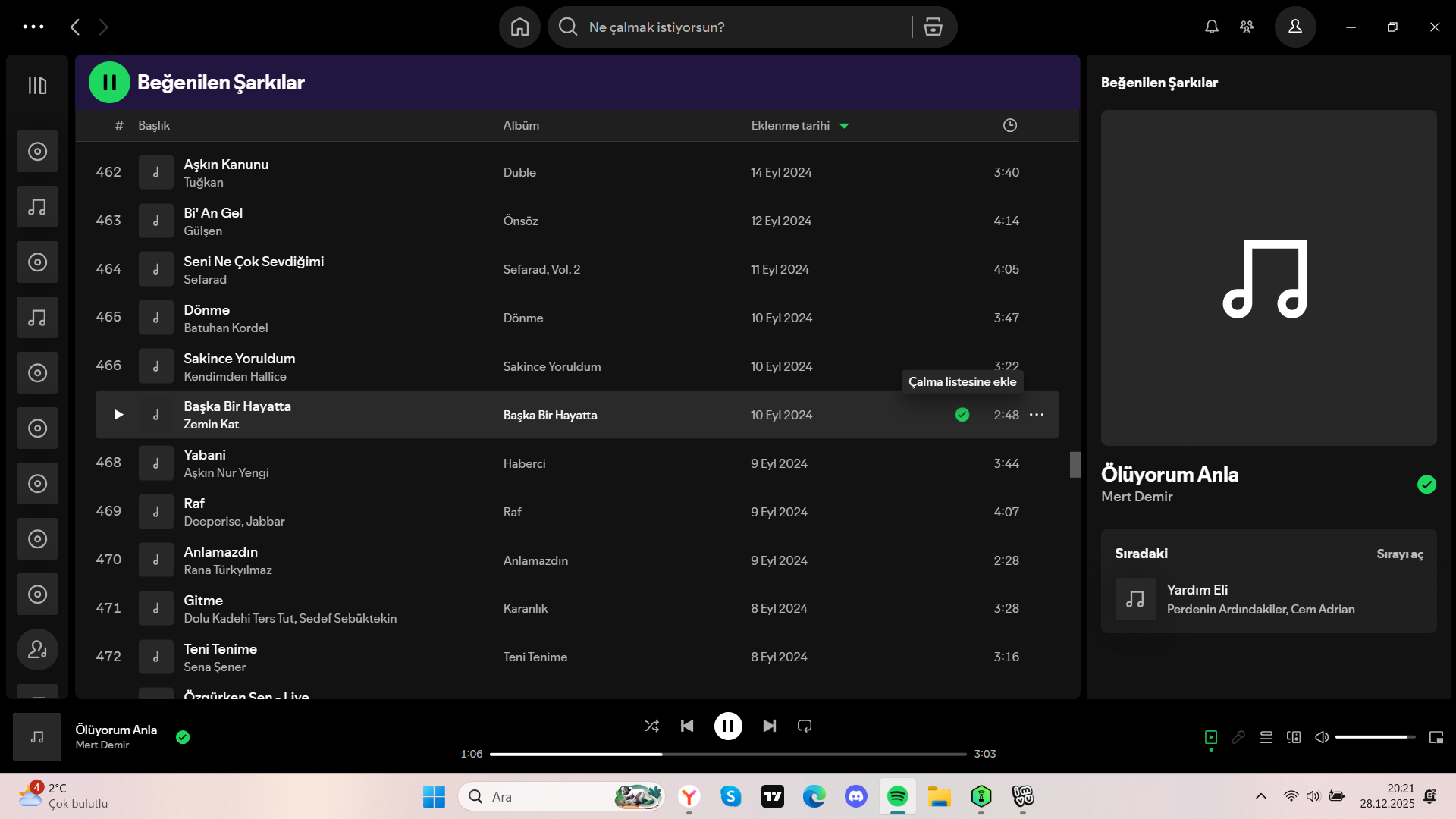1456x819 pixels.
Task: Open the lyrics microphone icon
Action: [x=1238, y=737]
